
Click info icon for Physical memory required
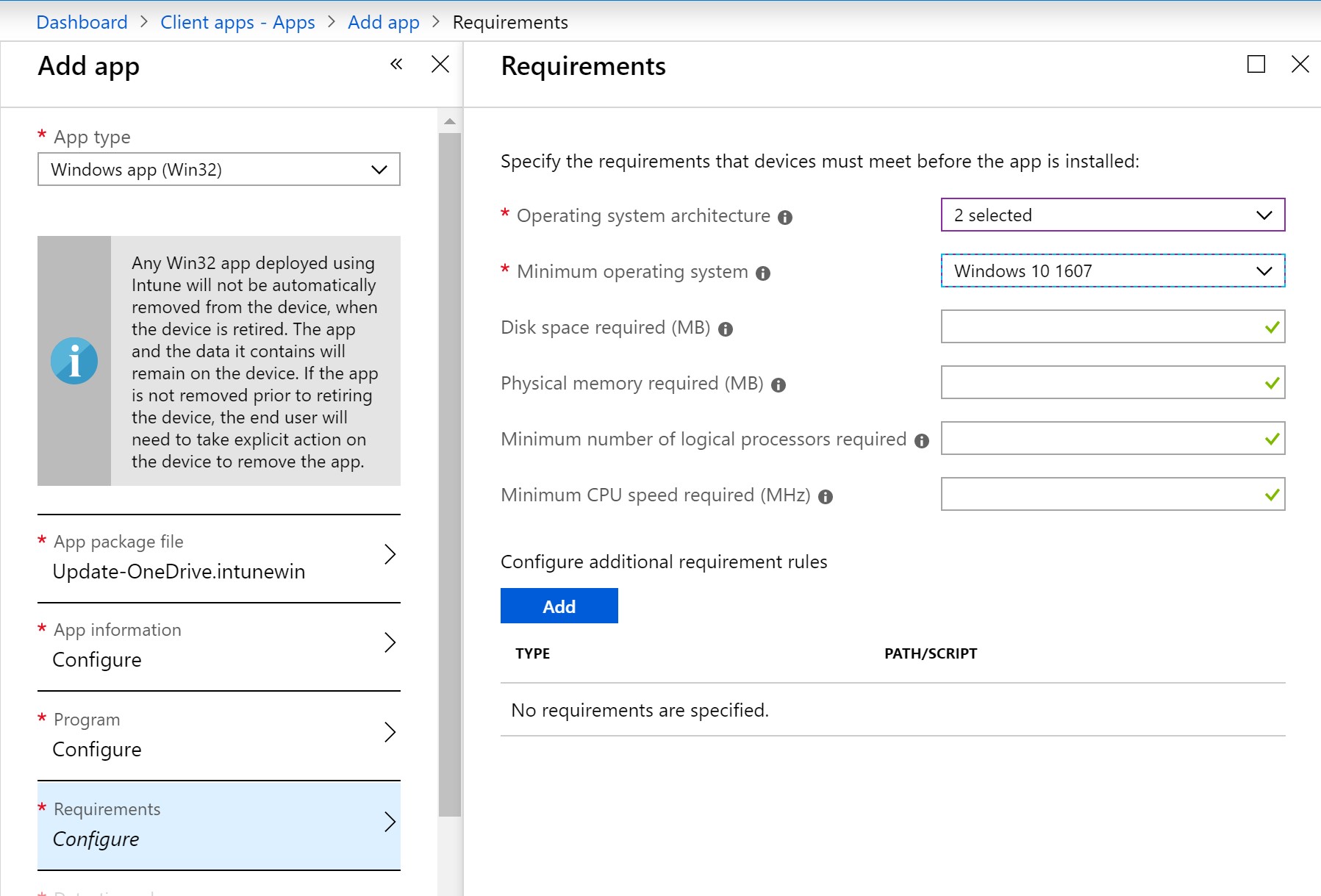pos(778,385)
